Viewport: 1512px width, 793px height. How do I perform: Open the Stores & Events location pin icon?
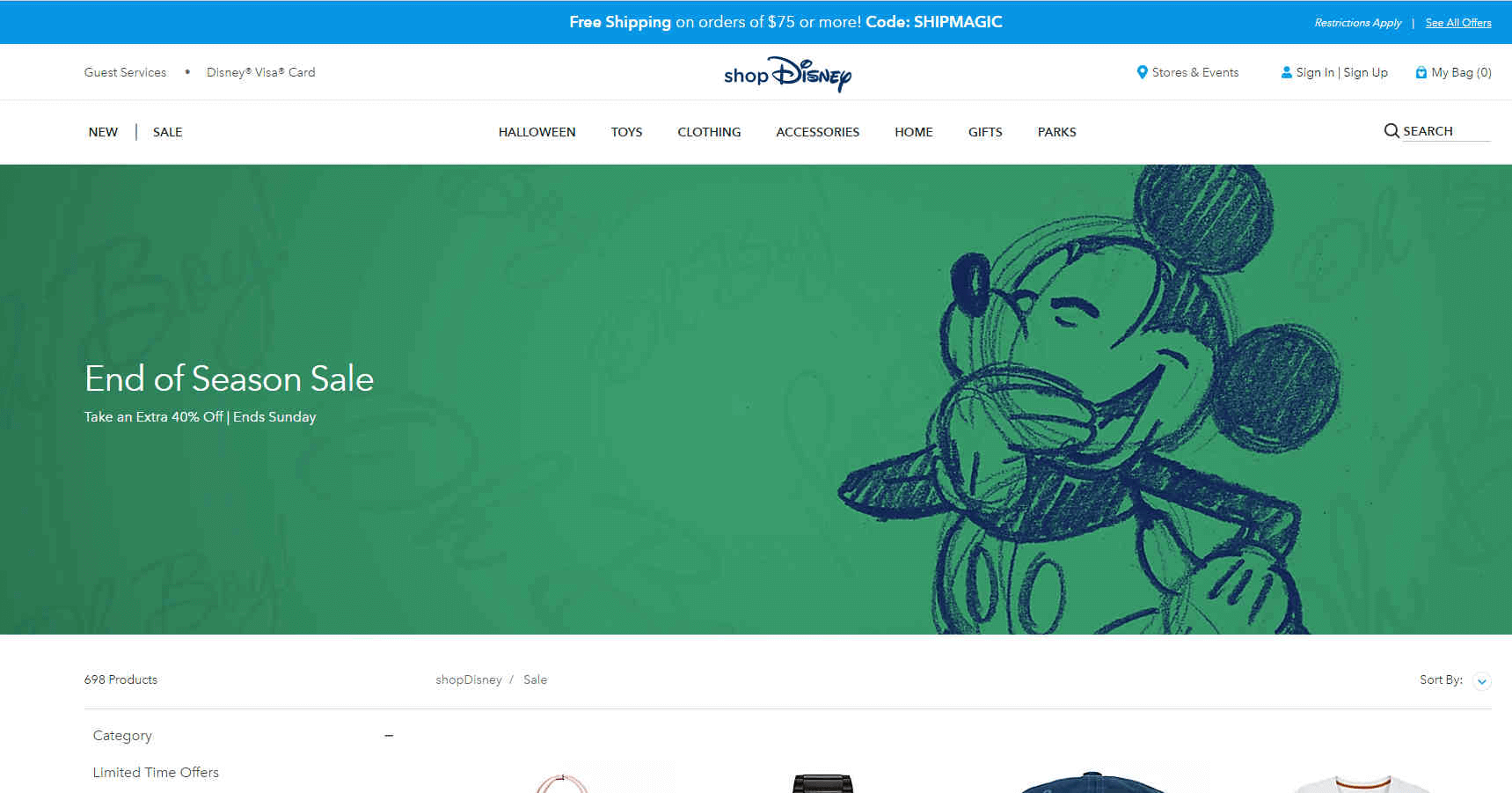tap(1142, 72)
